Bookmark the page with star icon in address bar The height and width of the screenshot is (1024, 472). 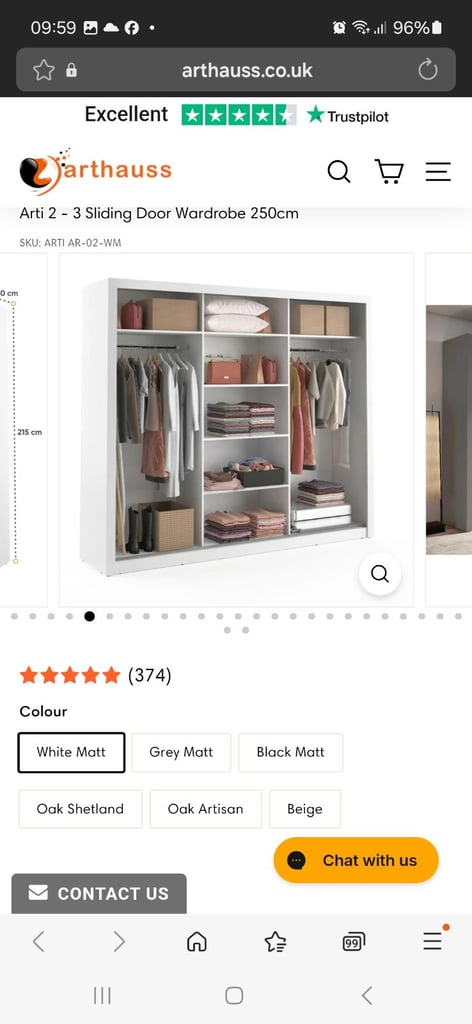pos(44,70)
